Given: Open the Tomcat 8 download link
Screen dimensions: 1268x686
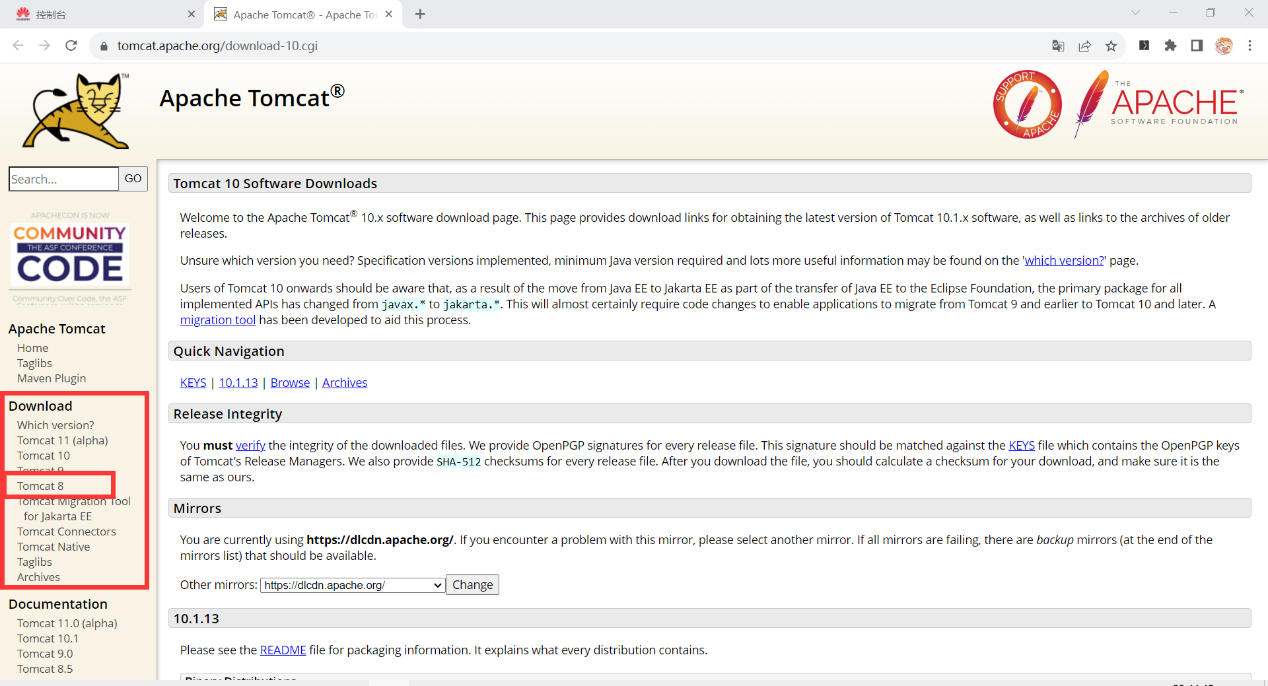Looking at the screenshot, I should (x=41, y=486).
